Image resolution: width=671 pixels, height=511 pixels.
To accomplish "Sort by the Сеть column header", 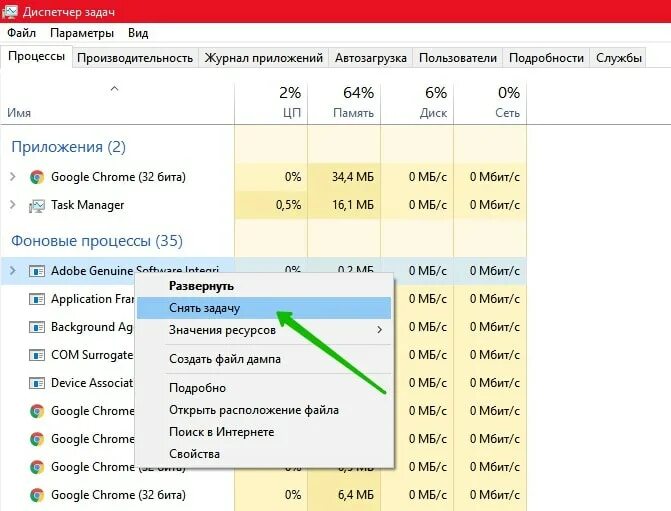I will 508,113.
